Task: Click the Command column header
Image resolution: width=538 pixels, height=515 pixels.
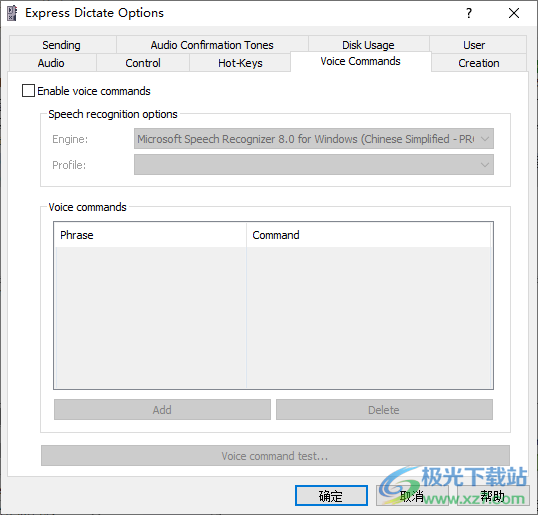Action: (x=369, y=235)
